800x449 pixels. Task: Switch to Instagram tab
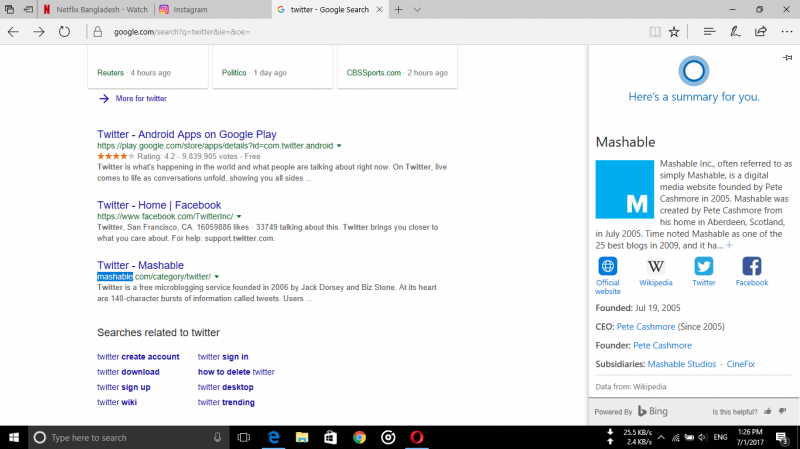(x=212, y=9)
